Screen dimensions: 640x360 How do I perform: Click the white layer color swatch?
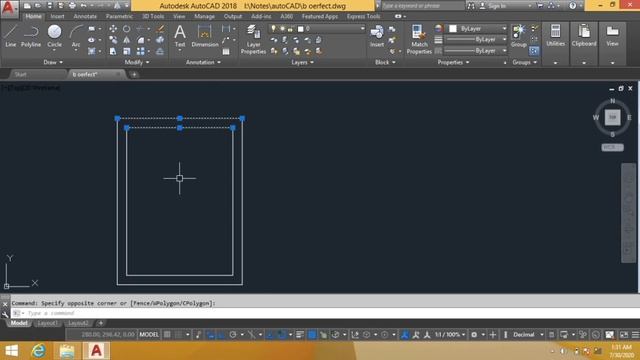point(300,29)
